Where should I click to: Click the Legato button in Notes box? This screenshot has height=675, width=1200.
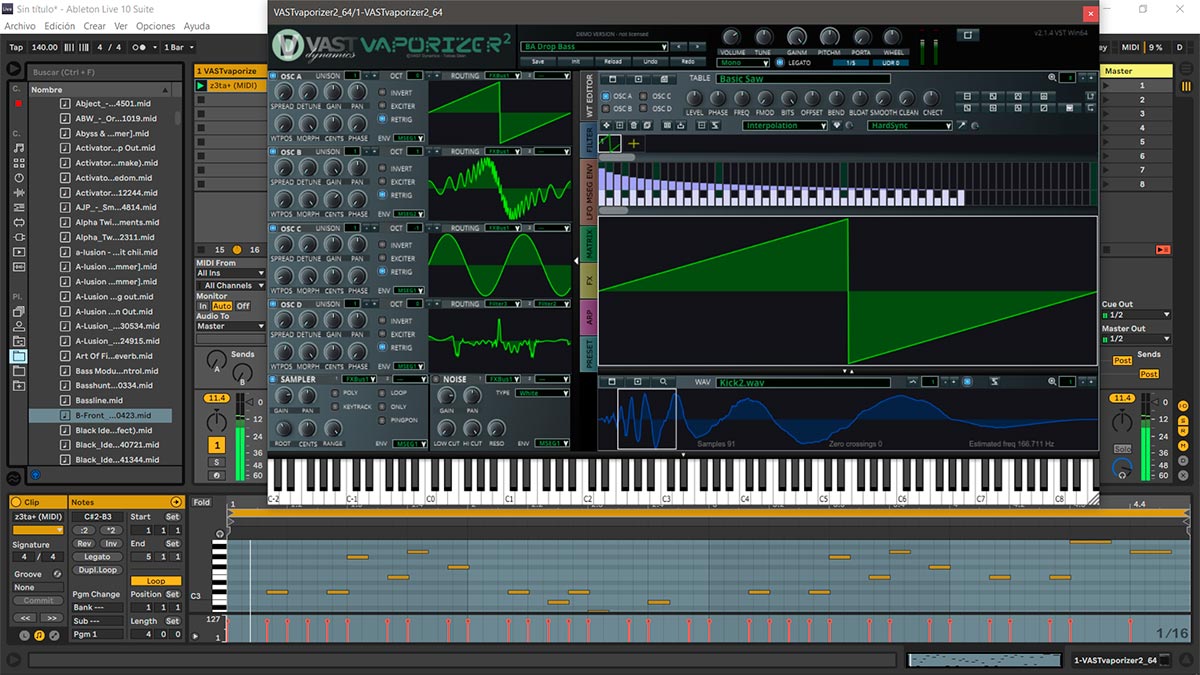coord(97,557)
